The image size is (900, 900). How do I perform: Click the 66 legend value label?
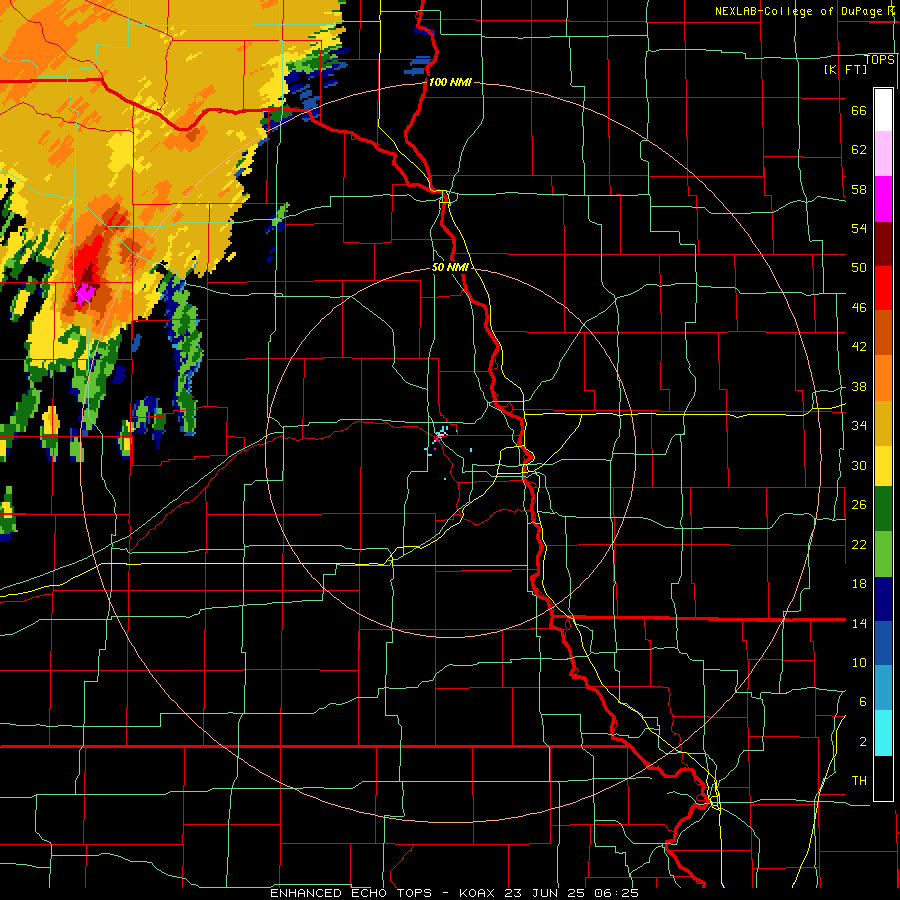point(859,111)
